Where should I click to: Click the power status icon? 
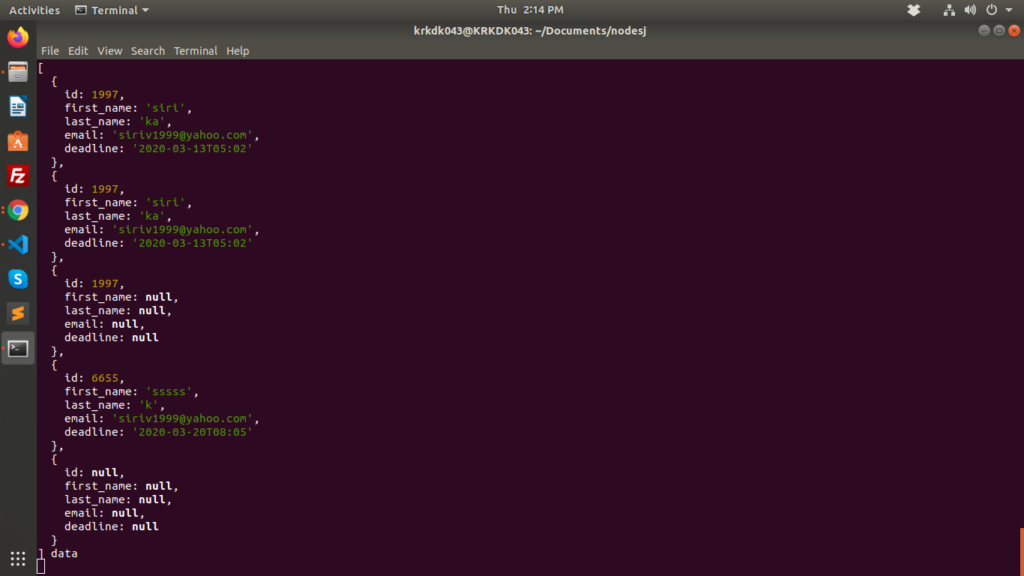coord(991,10)
